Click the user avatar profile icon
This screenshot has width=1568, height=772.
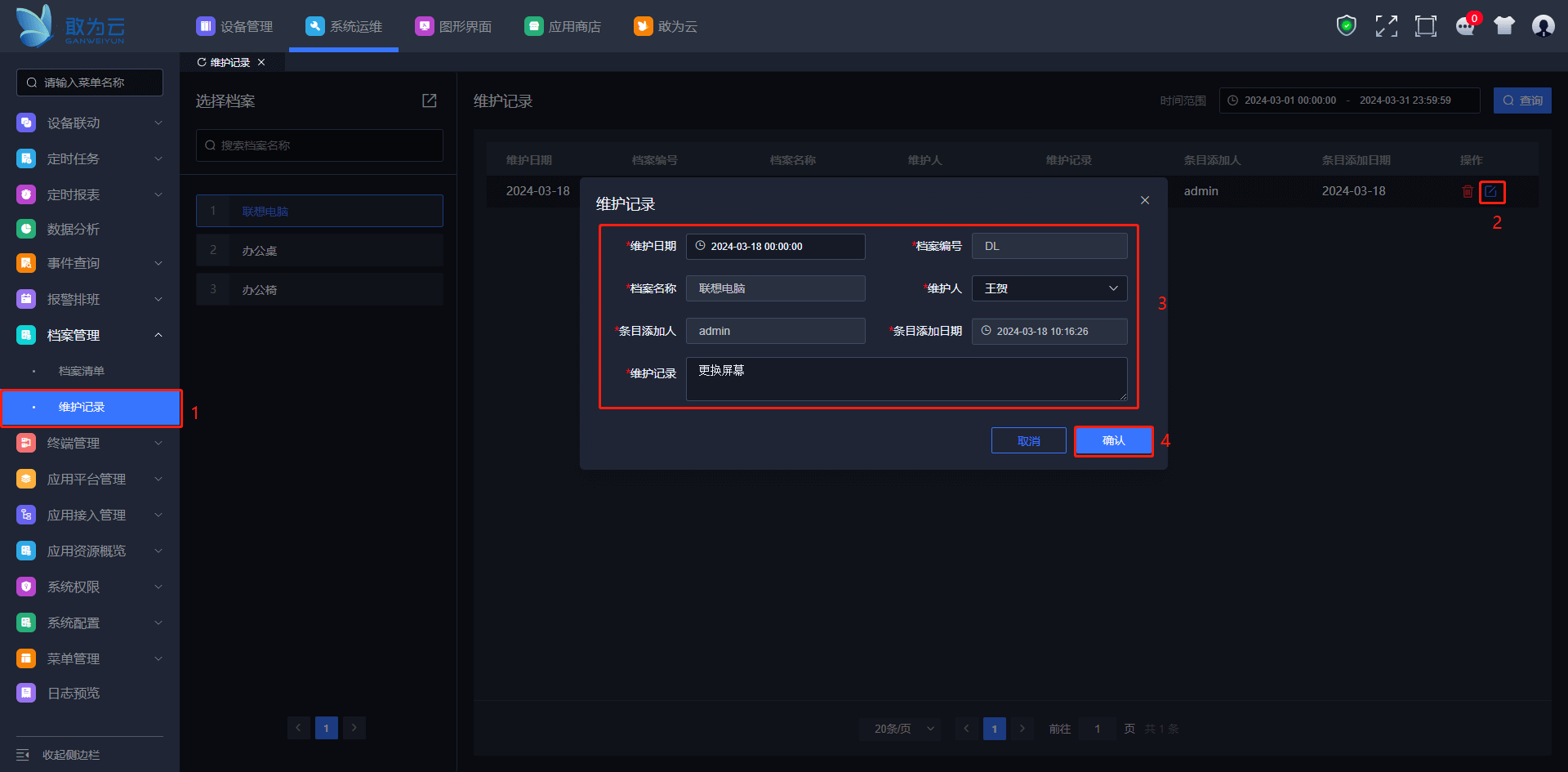pos(1543,26)
